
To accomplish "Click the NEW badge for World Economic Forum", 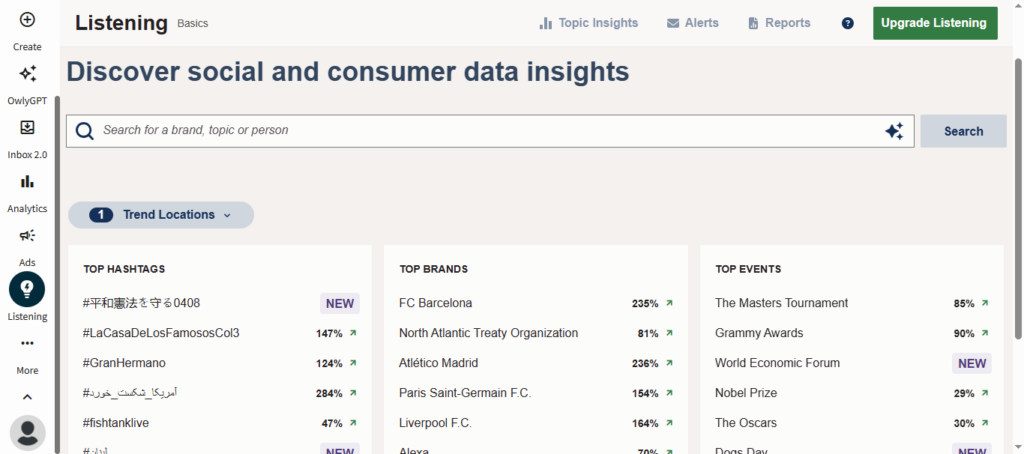I will point(972,363).
